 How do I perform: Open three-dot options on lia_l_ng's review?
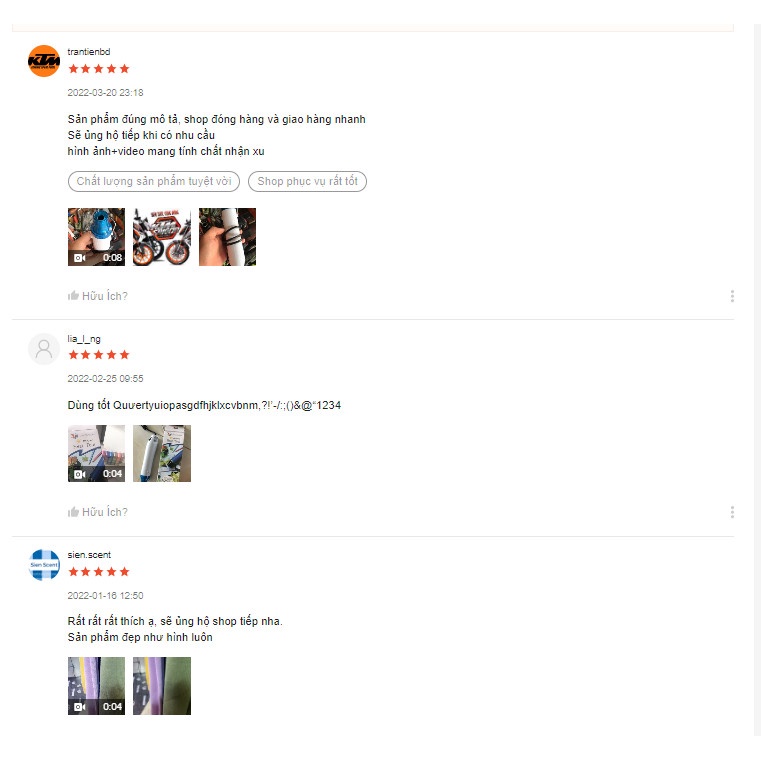point(732,512)
